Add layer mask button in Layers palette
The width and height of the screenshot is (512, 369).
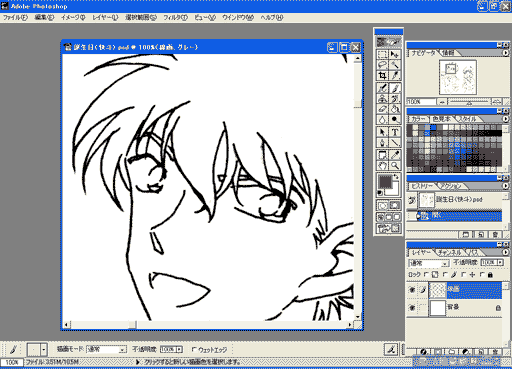(438, 352)
